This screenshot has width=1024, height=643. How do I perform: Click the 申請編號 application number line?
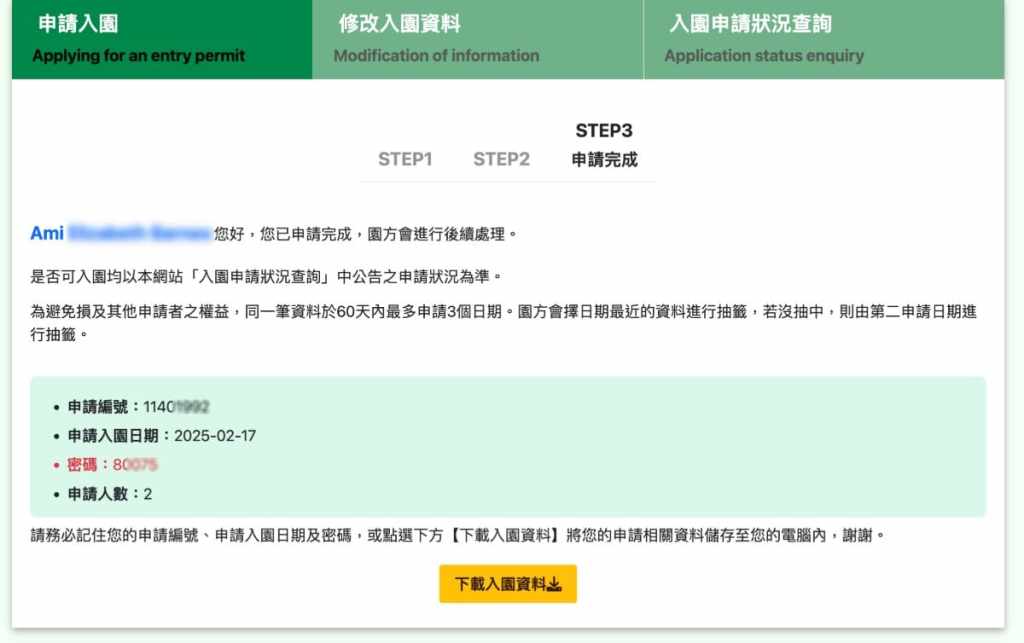click(x=138, y=407)
